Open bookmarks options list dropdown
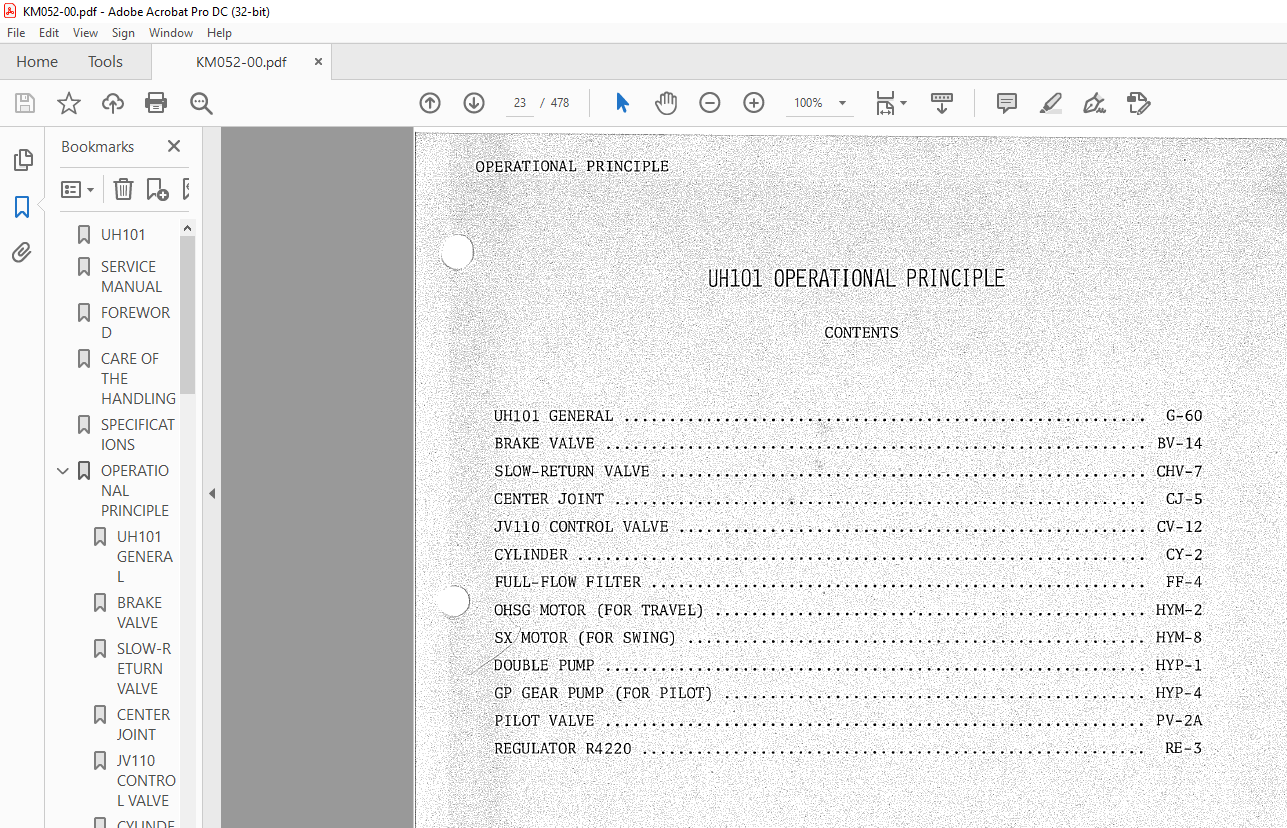Image resolution: width=1287 pixels, height=828 pixels. point(78,189)
